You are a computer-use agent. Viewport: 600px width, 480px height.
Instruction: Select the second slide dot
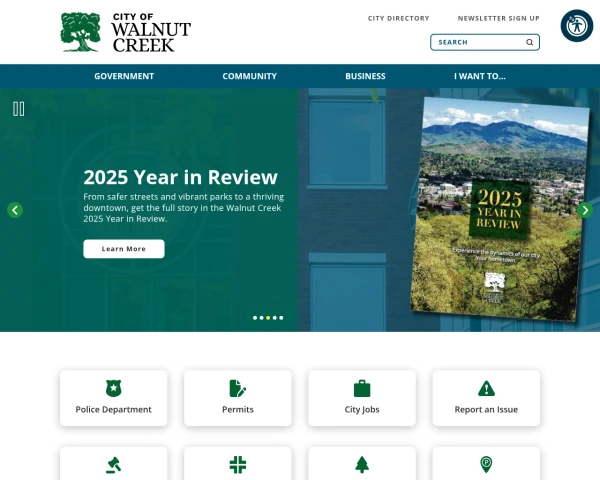click(x=262, y=318)
